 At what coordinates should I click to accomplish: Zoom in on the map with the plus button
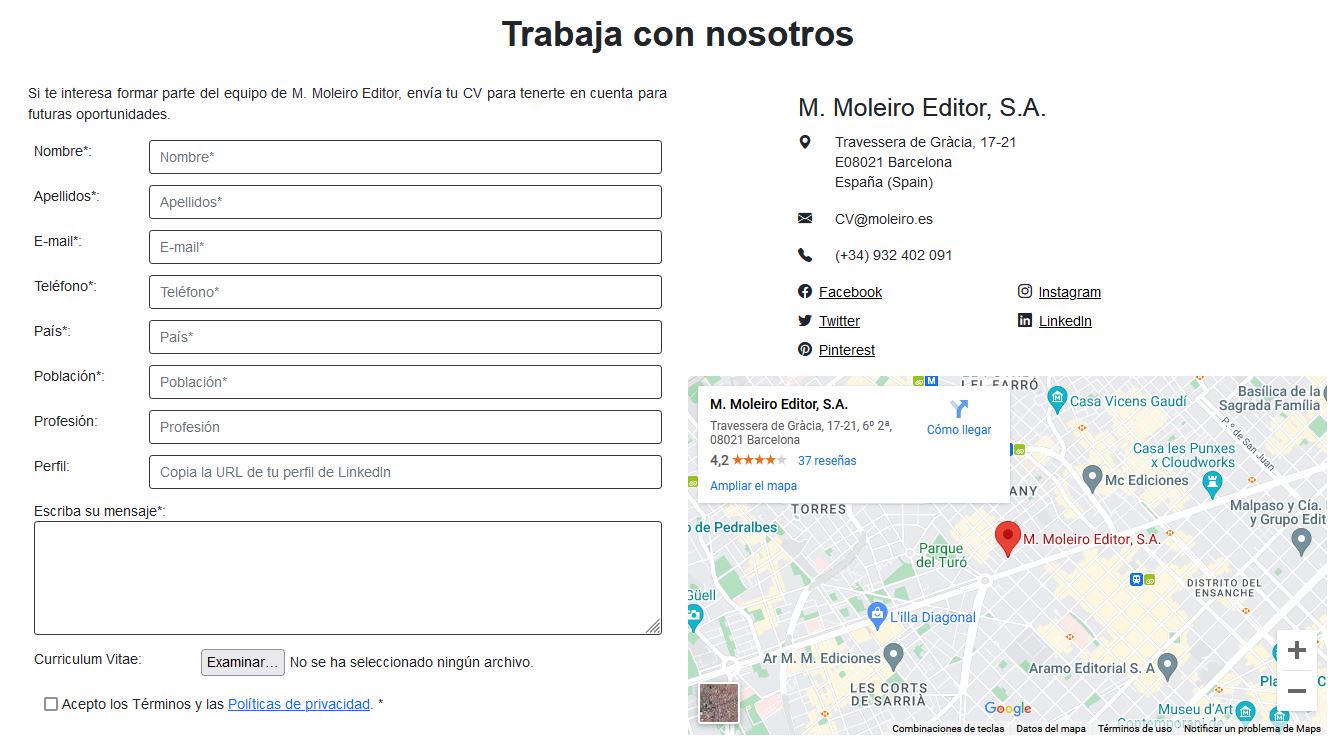click(1297, 650)
